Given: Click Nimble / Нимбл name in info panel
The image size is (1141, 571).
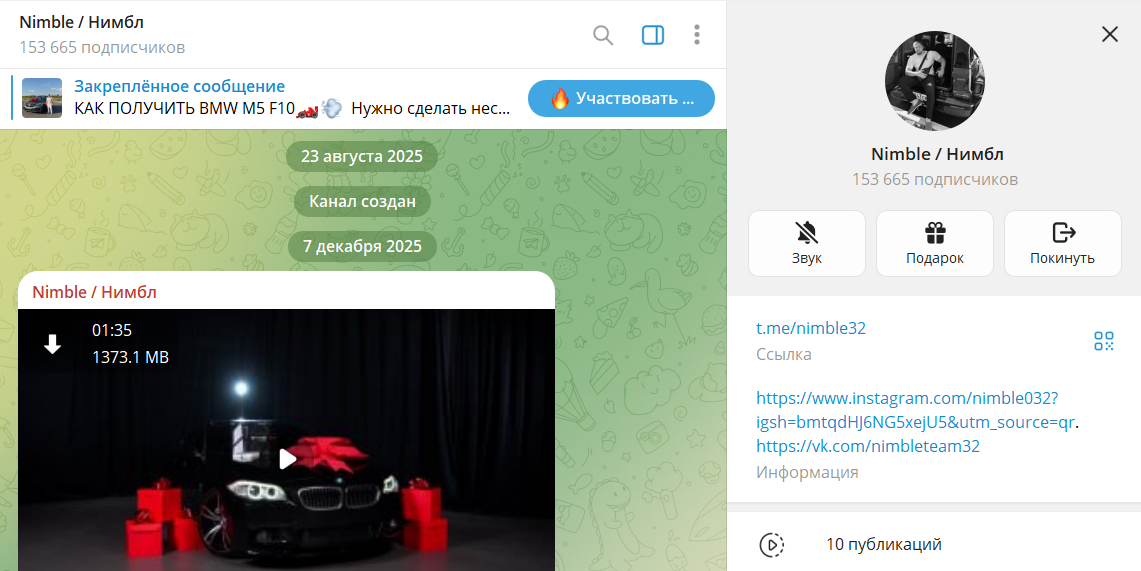Looking at the screenshot, I should tap(937, 154).
